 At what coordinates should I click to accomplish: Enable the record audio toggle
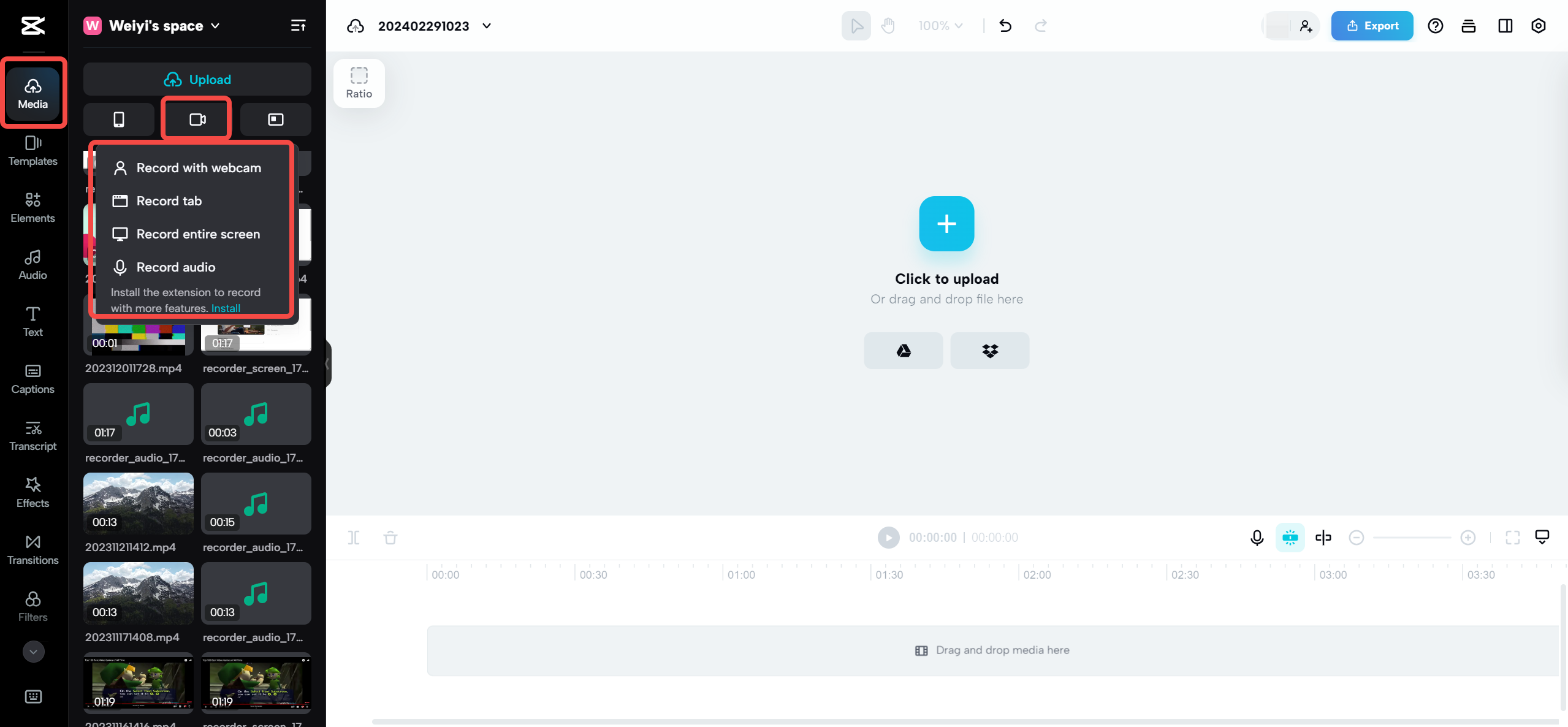pyautogui.click(x=175, y=267)
